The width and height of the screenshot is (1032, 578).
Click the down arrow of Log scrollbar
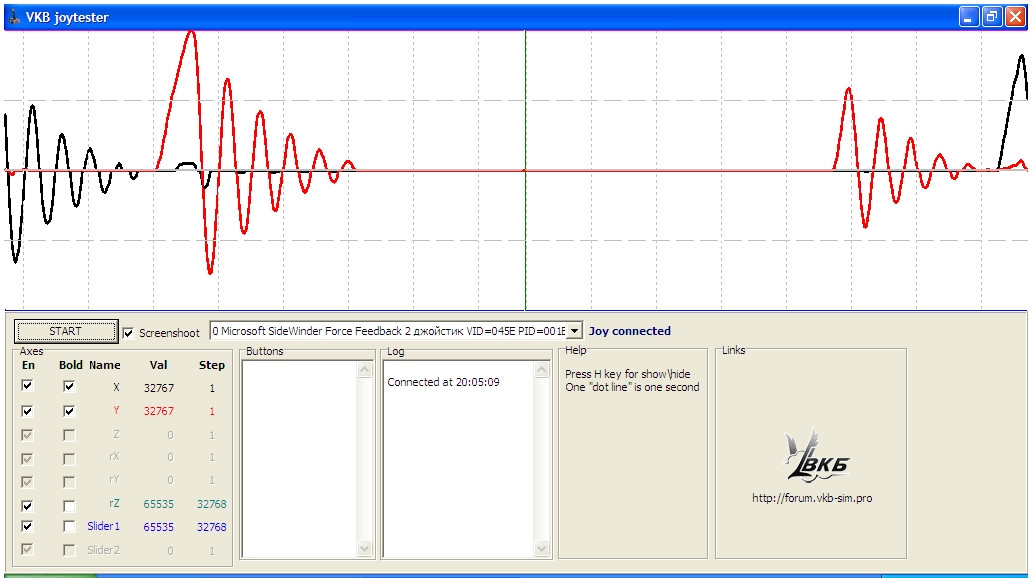coord(542,548)
